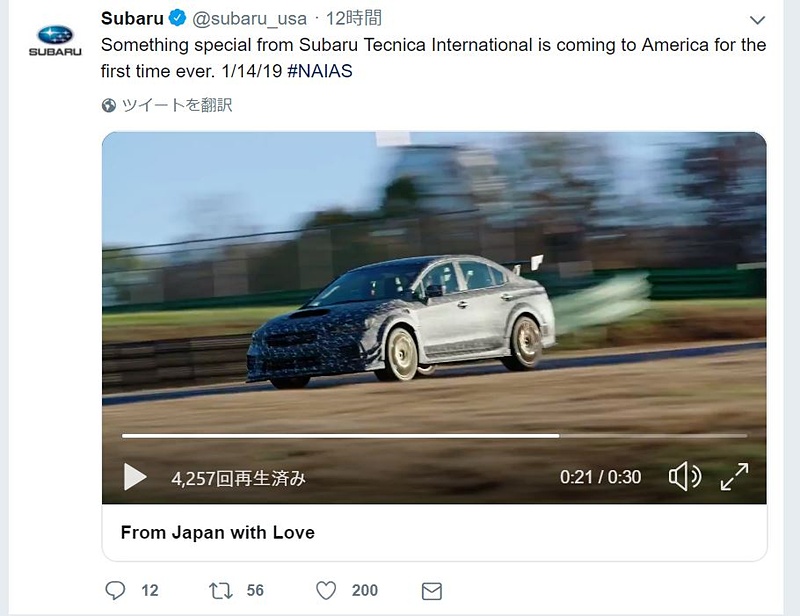Screen dimensions: 800x616
Task: View the 56 retweet count
Action: pos(255,590)
